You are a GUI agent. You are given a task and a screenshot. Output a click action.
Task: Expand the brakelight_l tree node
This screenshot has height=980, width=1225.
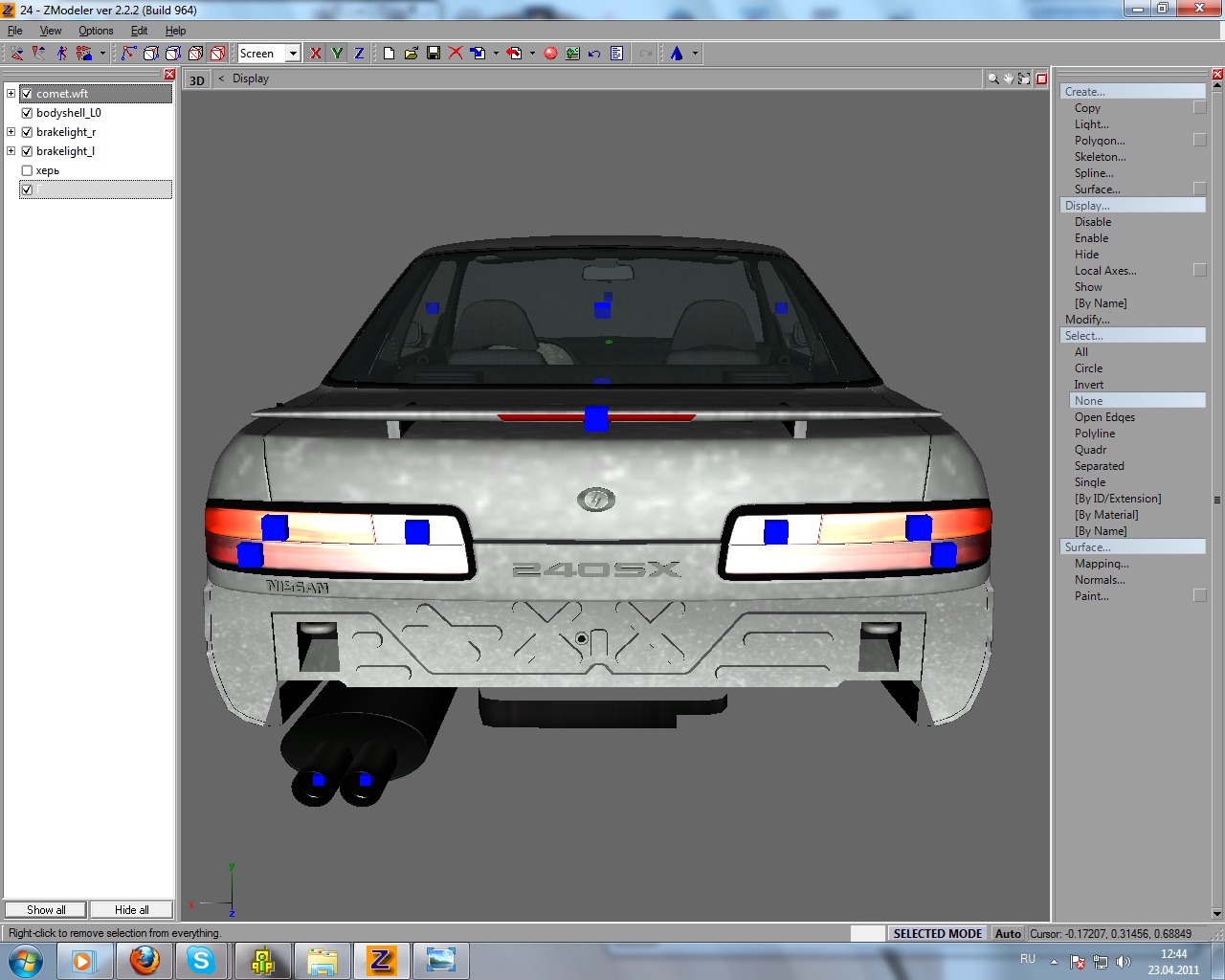click(11, 151)
